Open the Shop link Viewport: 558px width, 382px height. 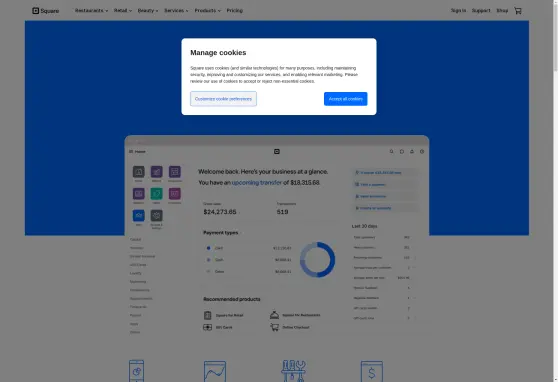pyautogui.click(x=502, y=11)
